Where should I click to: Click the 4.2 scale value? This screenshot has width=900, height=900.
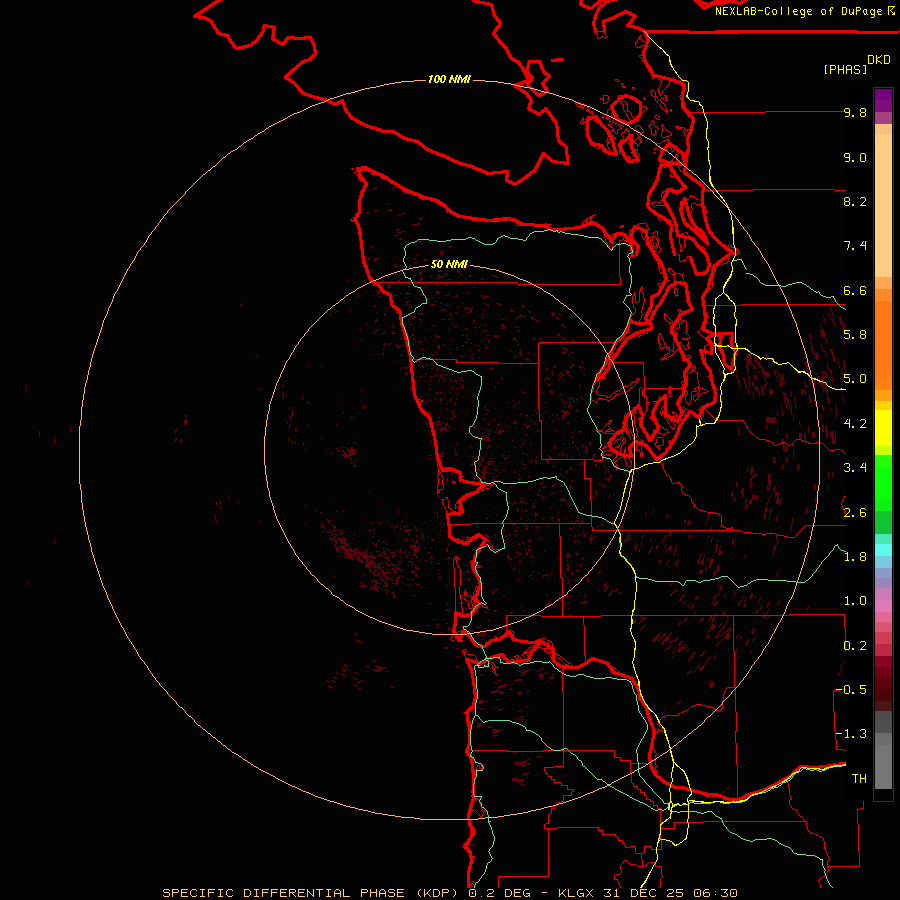855,424
